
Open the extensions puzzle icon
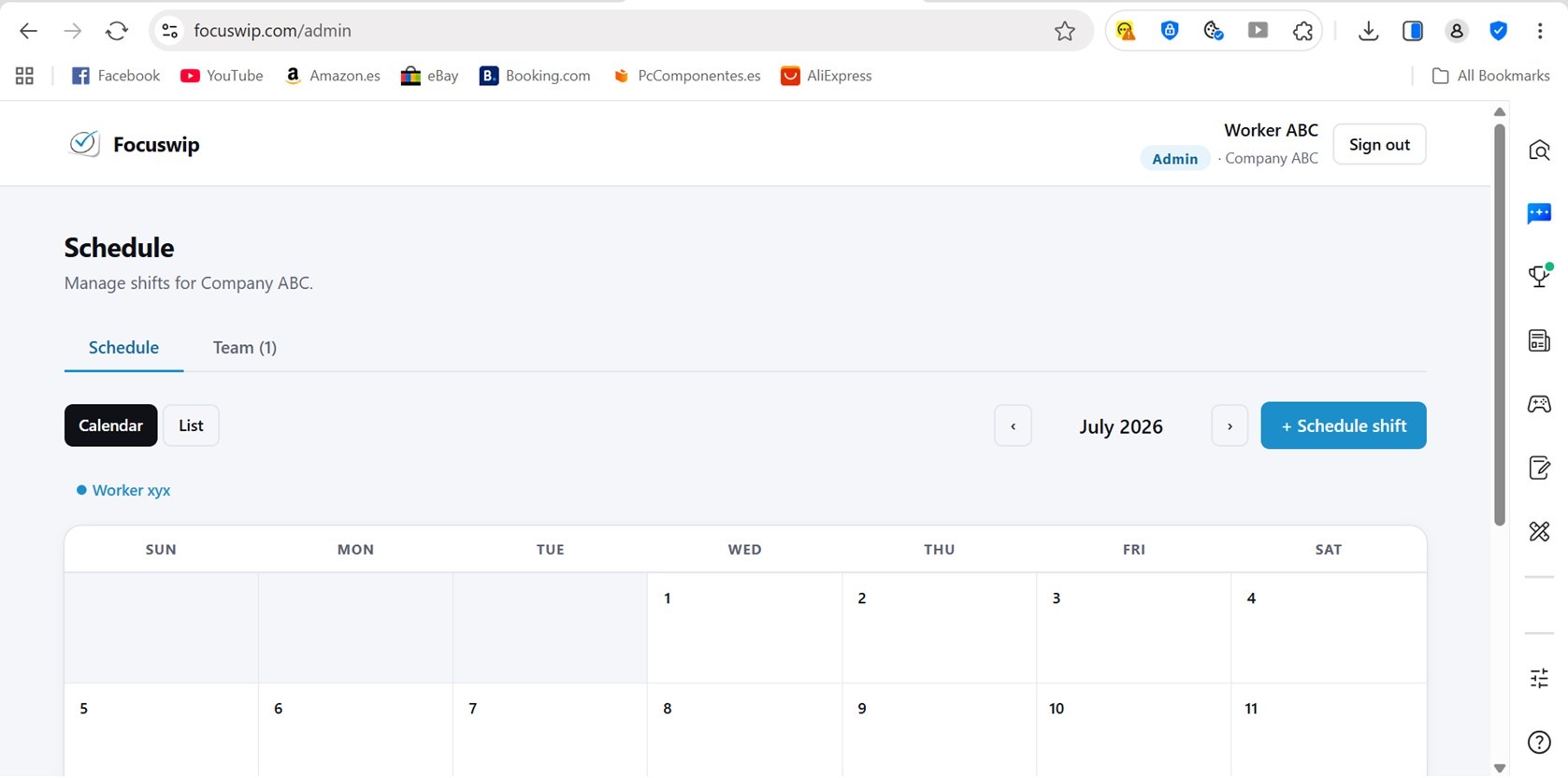click(x=1302, y=31)
